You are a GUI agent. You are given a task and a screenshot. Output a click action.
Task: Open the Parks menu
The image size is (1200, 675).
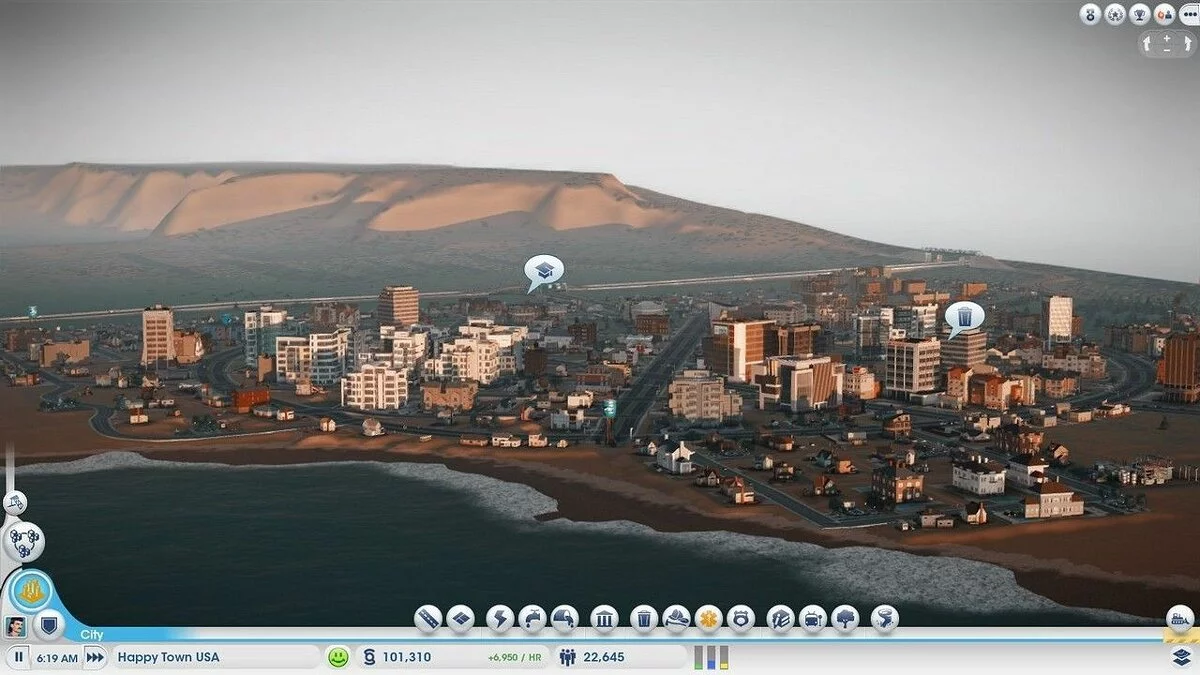click(x=845, y=618)
